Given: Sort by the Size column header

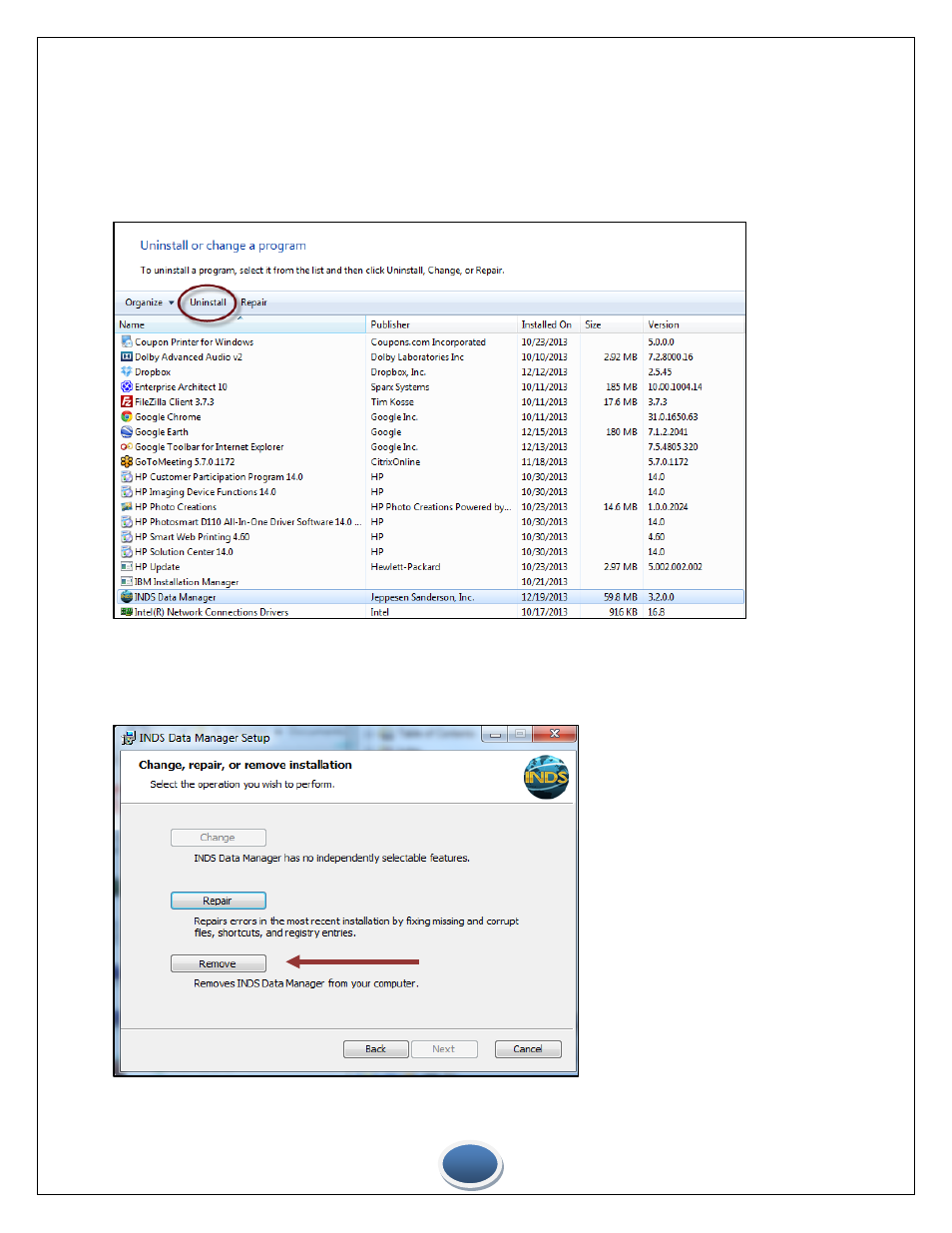Looking at the screenshot, I should pyautogui.click(x=612, y=324).
